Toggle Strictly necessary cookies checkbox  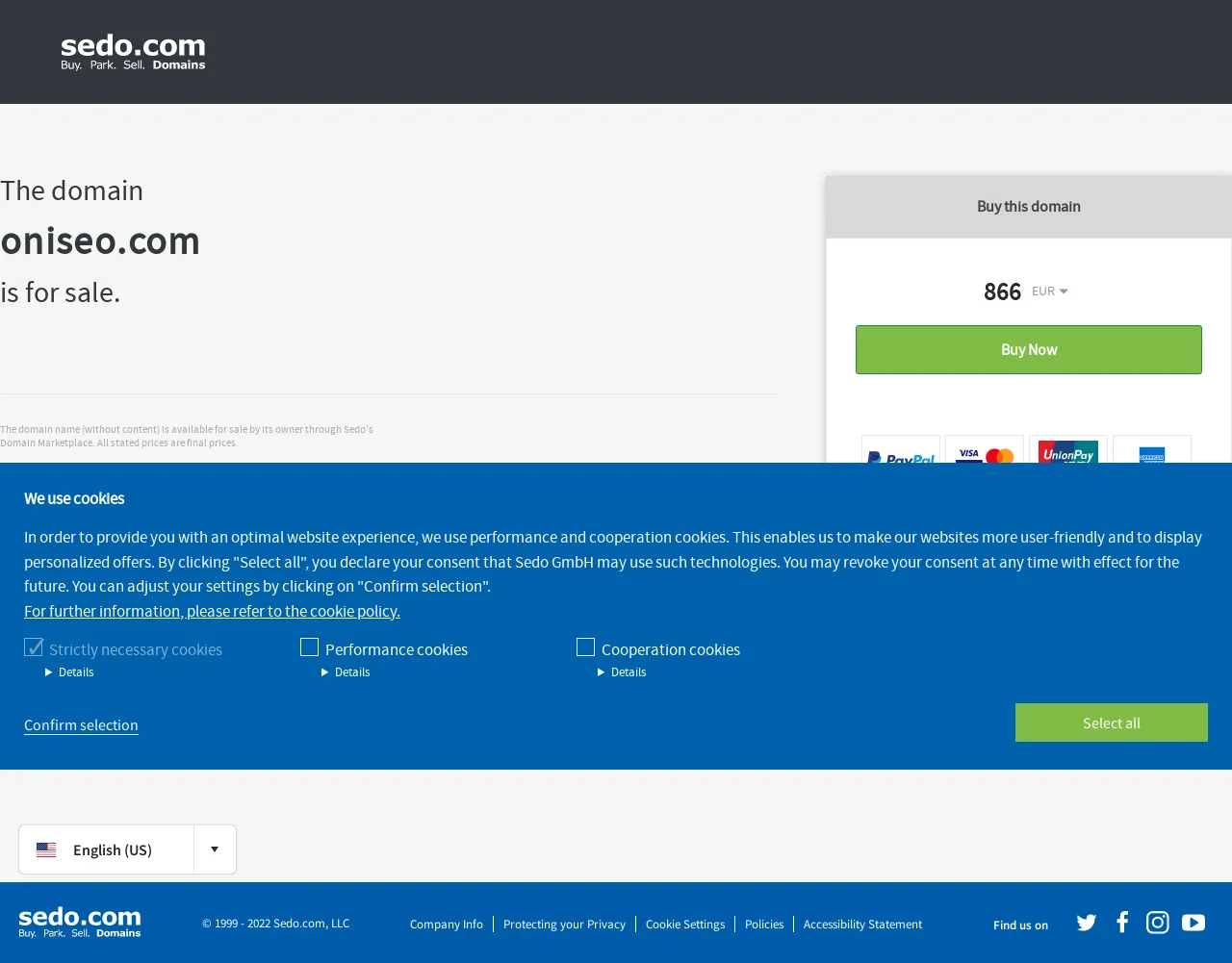[34, 647]
